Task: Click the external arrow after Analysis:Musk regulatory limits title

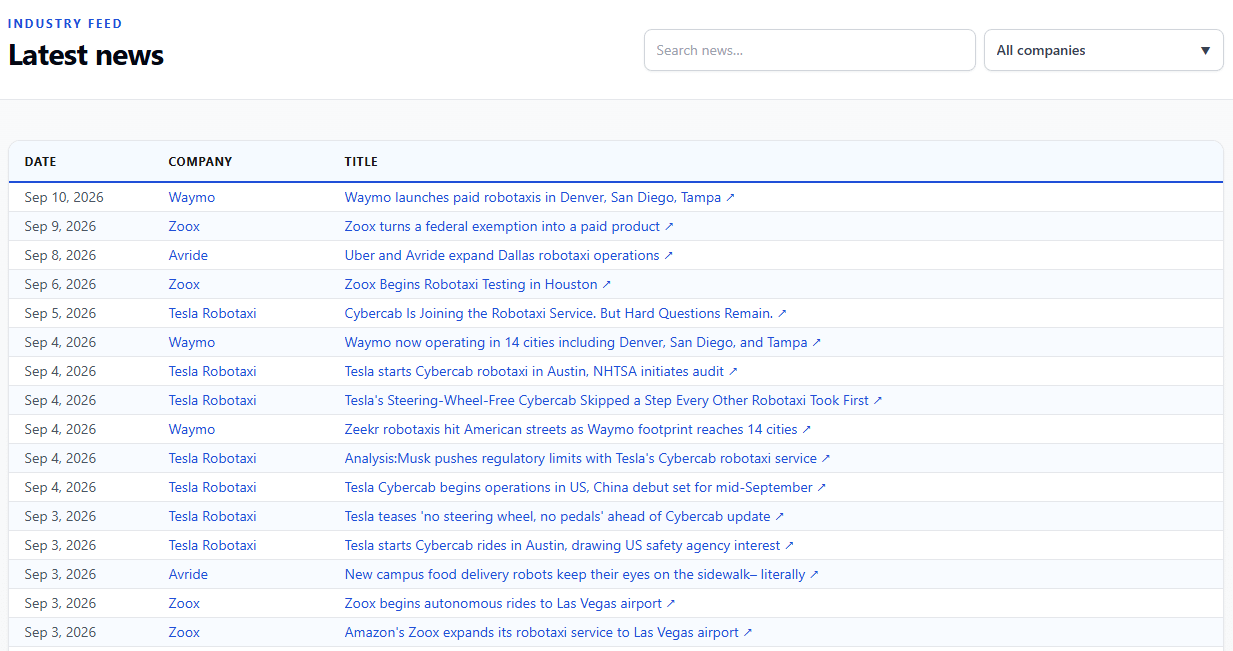Action: tap(826, 459)
